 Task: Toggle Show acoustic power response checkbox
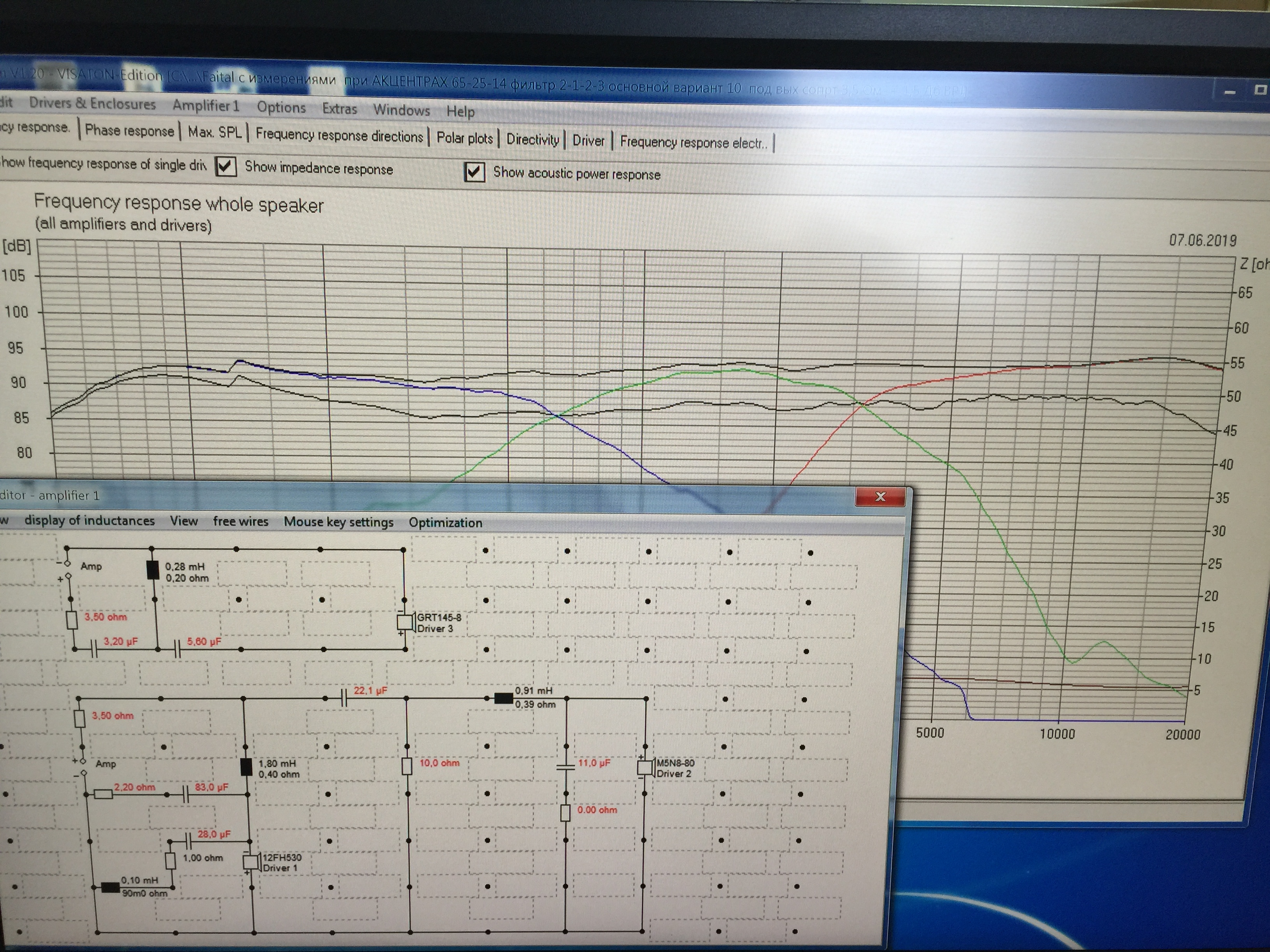[474, 172]
